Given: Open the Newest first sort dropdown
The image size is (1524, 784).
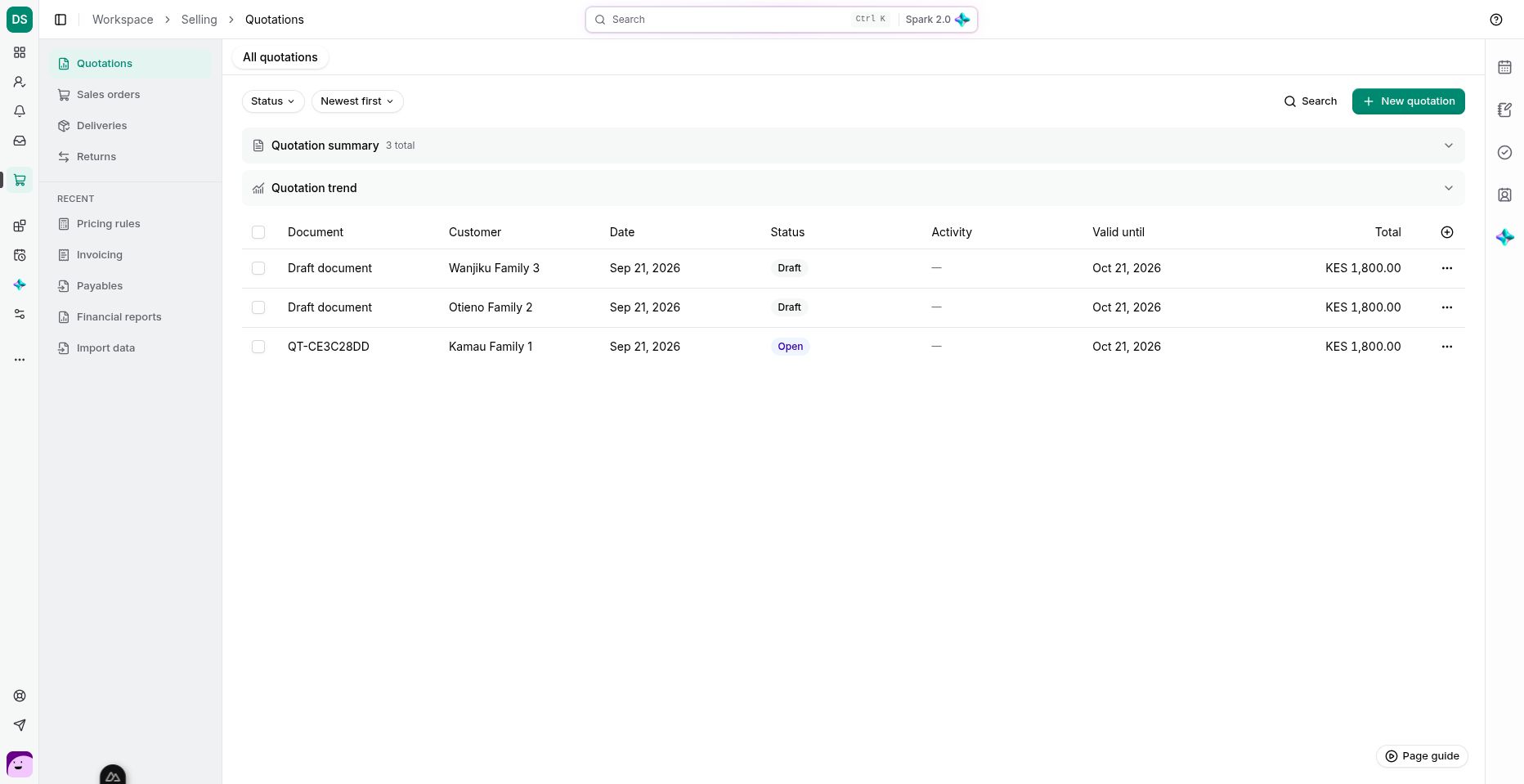Looking at the screenshot, I should pyautogui.click(x=357, y=101).
